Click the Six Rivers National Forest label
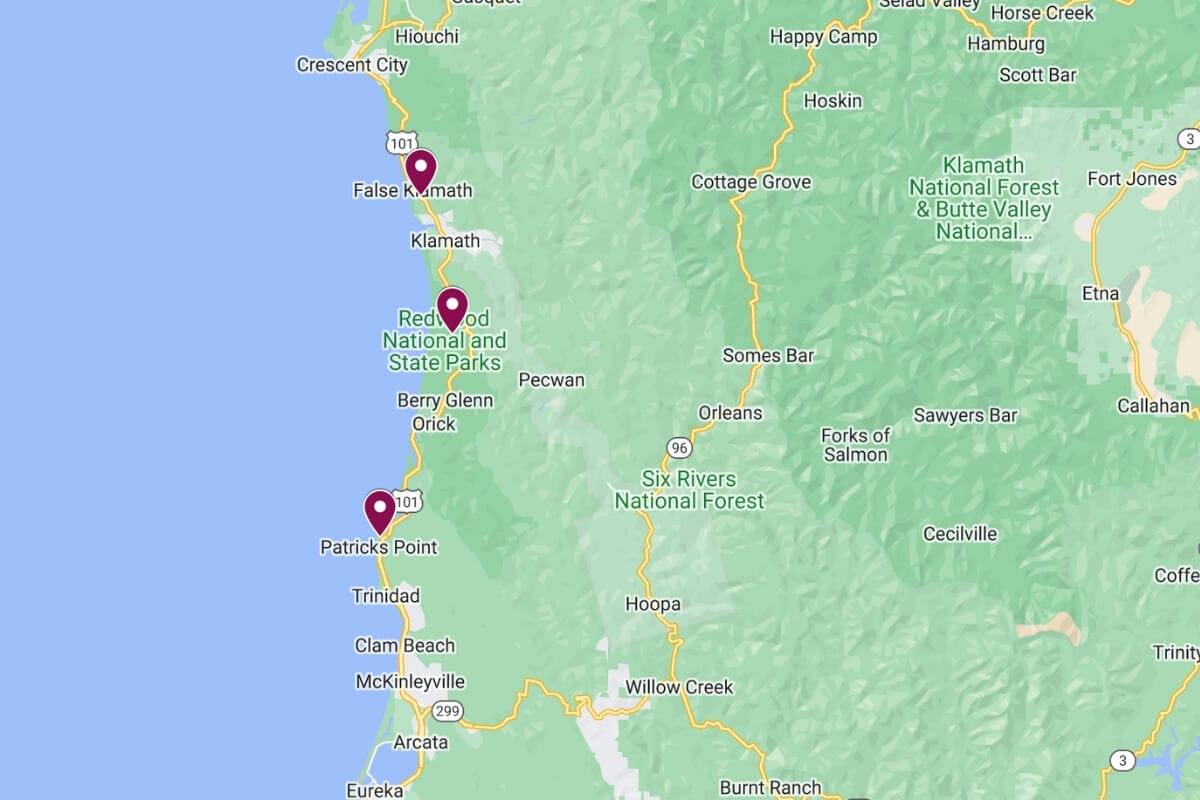The image size is (1200, 800). [689, 490]
